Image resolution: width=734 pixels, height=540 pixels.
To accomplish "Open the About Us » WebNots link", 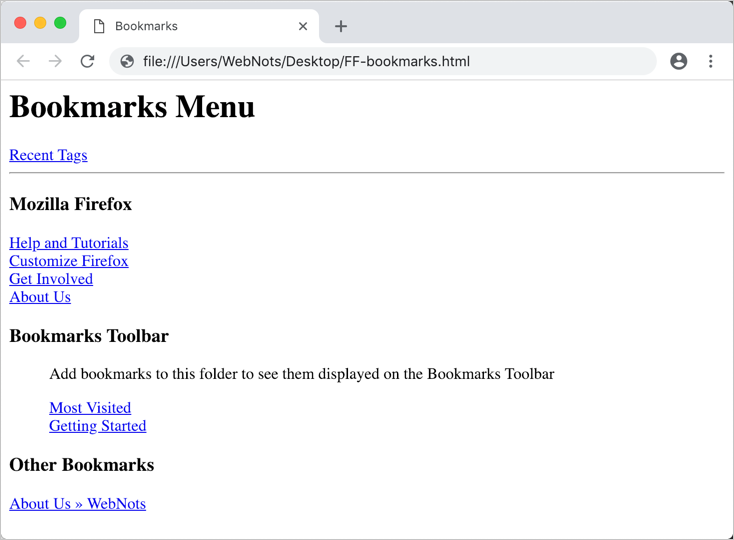I will [x=77, y=504].
